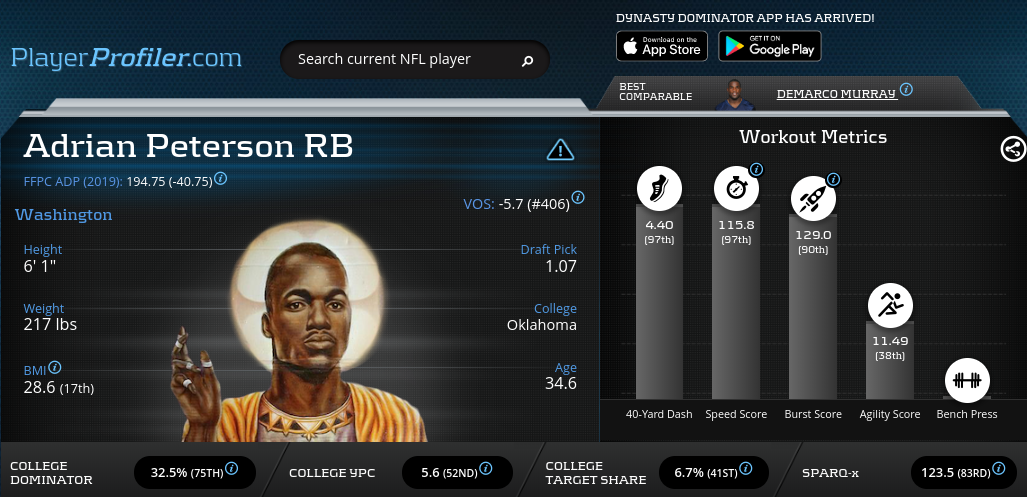Open info icon beside College Dominator
The height and width of the screenshot is (497, 1027).
click(231, 469)
